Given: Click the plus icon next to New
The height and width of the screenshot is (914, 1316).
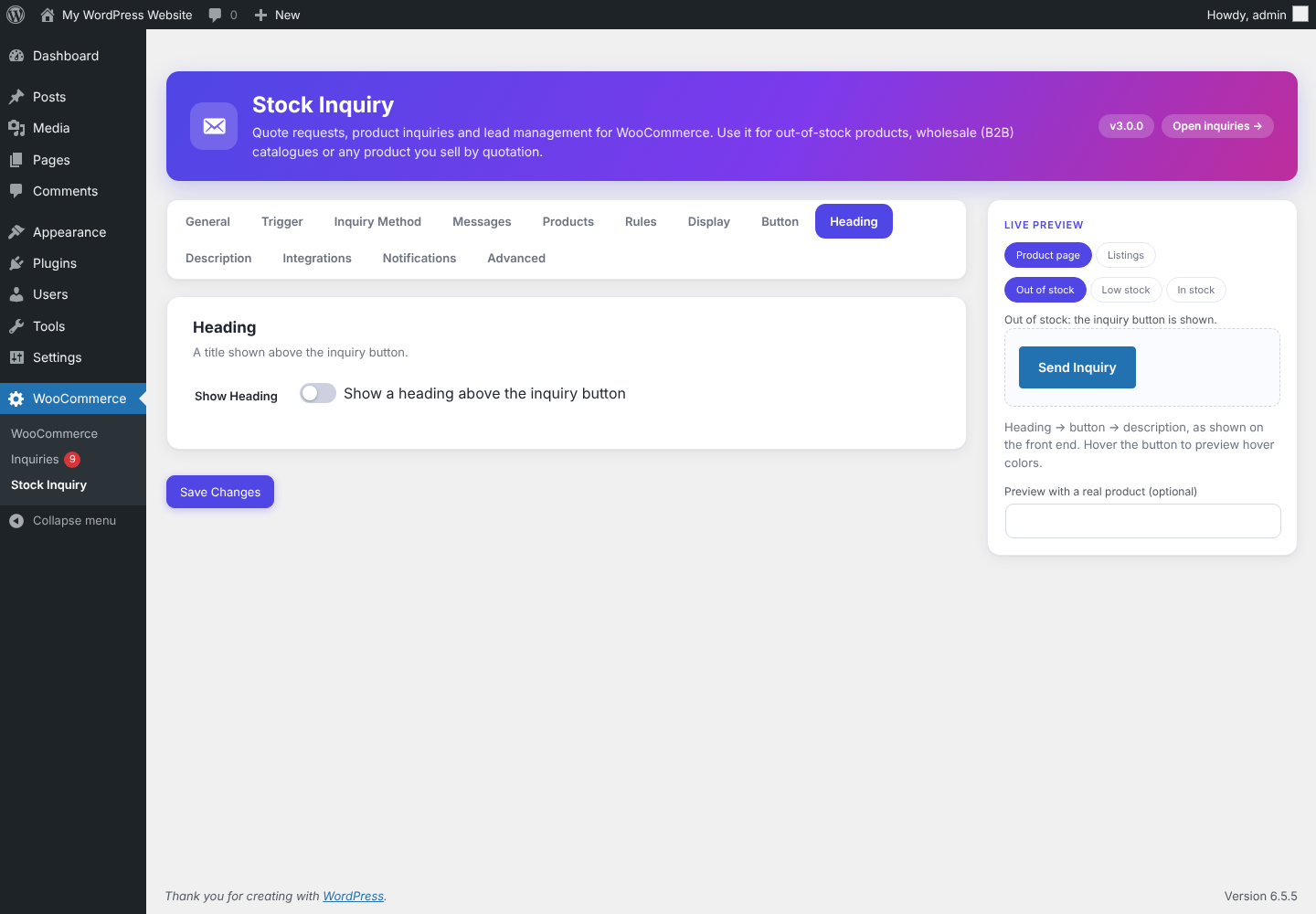Looking at the screenshot, I should (260, 15).
